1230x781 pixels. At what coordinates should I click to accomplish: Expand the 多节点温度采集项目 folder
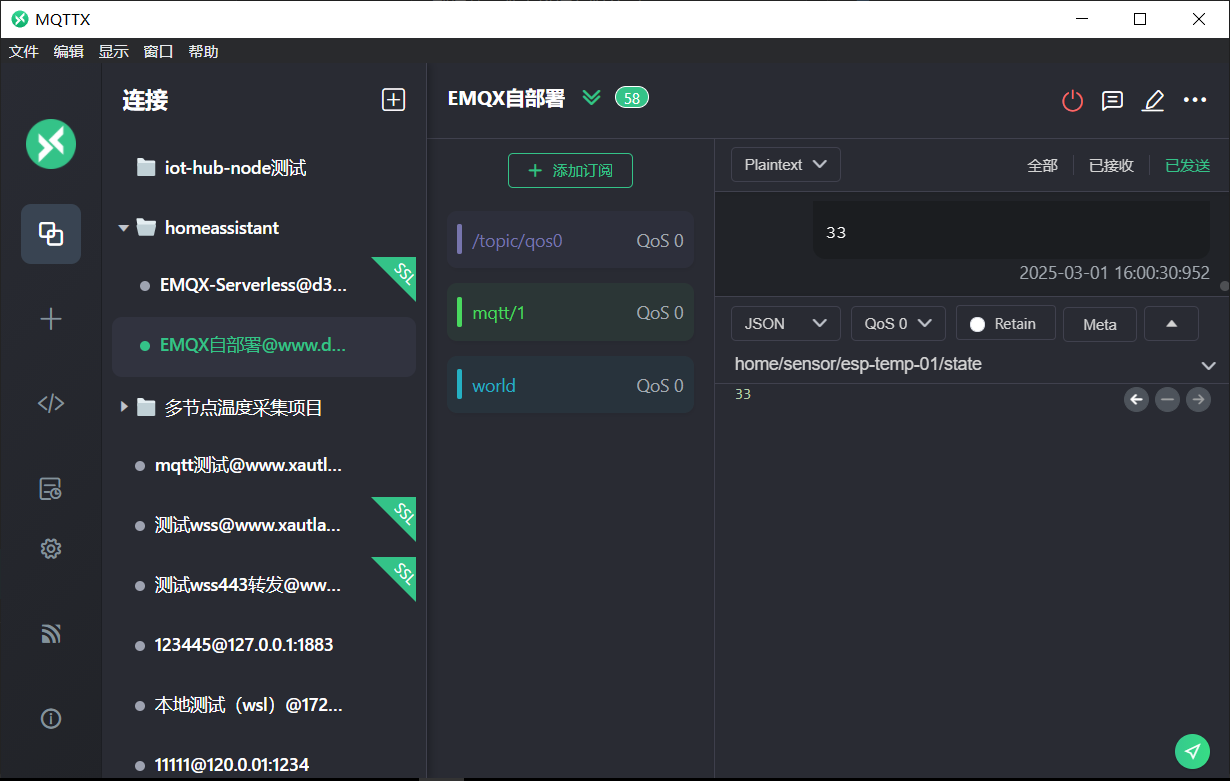(x=124, y=407)
